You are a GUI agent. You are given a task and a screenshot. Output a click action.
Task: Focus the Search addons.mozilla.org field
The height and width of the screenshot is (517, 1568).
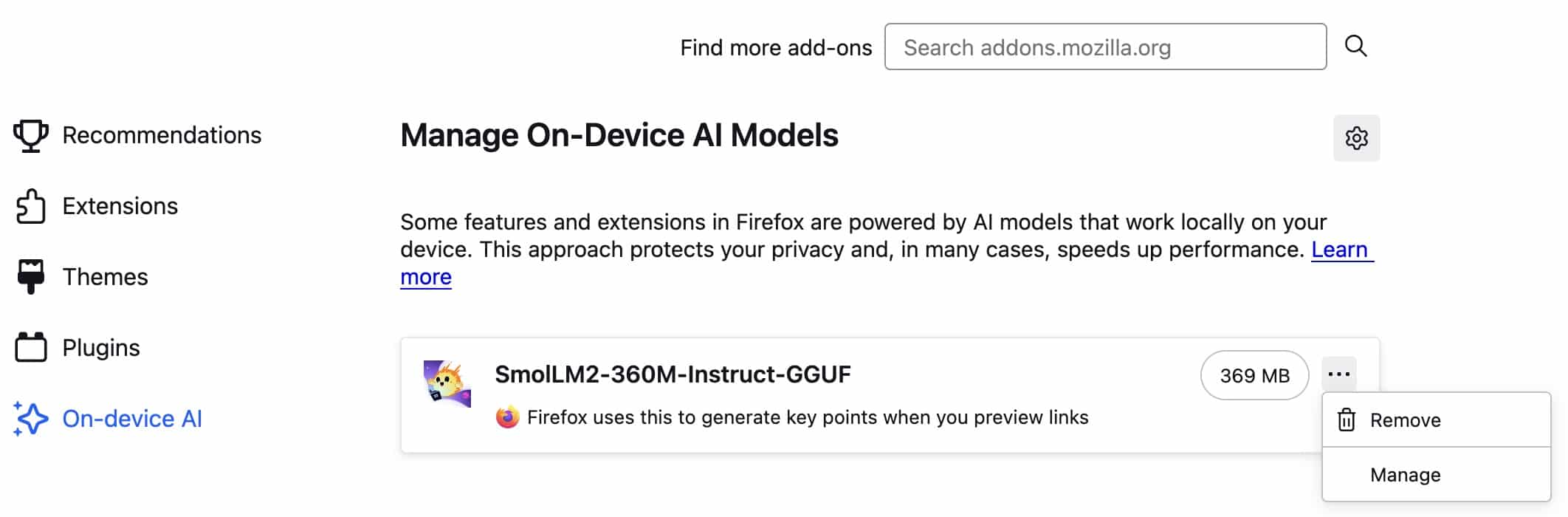[1104, 47]
